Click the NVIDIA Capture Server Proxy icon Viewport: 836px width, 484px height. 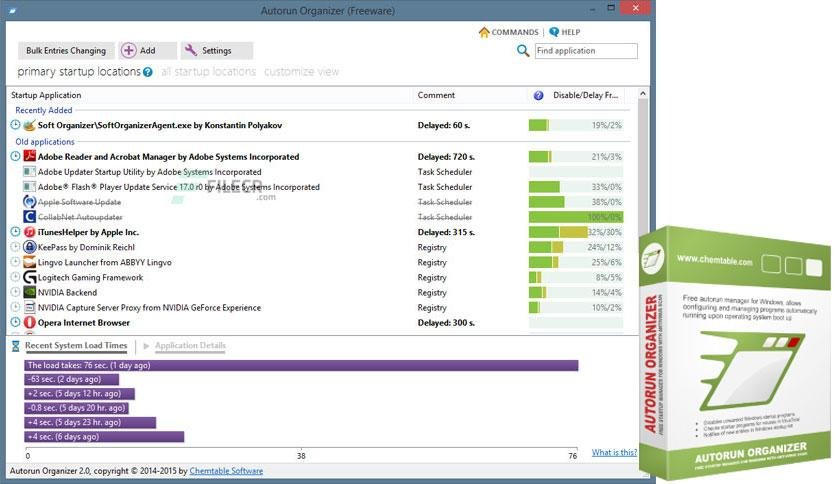[29, 308]
